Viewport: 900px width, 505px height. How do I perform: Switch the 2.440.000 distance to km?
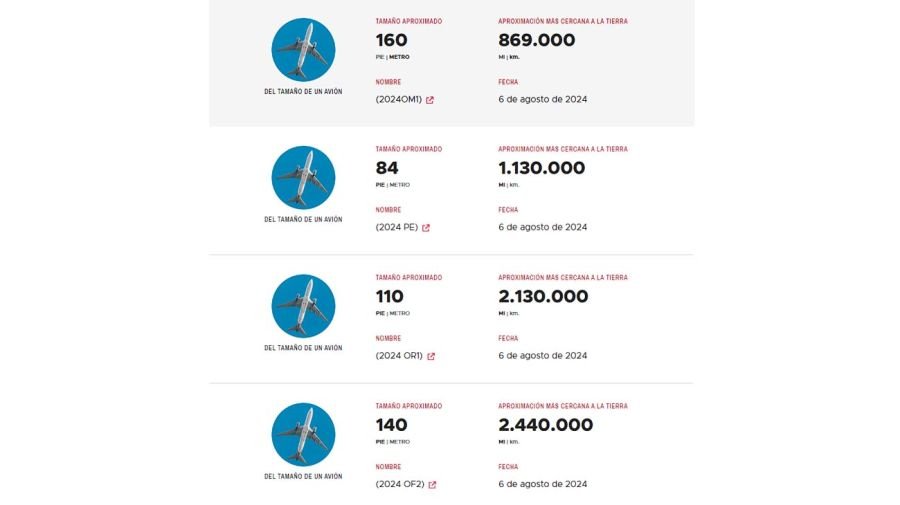point(515,441)
